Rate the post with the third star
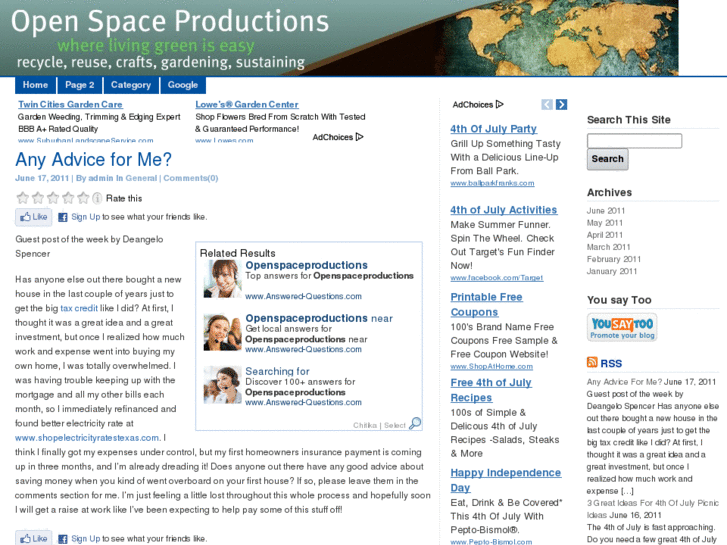Image resolution: width=727 pixels, height=545 pixels. click(x=52, y=198)
